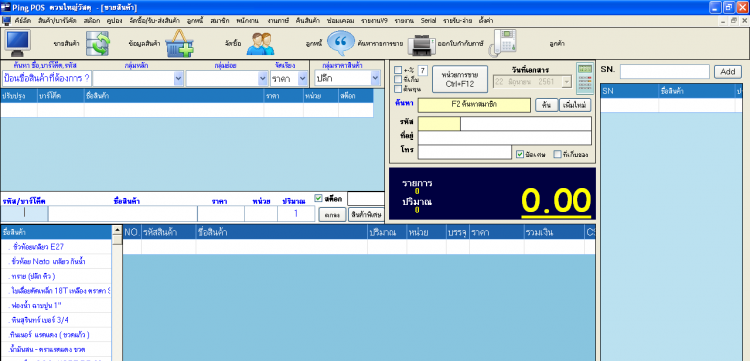Uncheck the checked box below phone field
Image resolution: width=750 pixels, height=361 pixels.
520,154
